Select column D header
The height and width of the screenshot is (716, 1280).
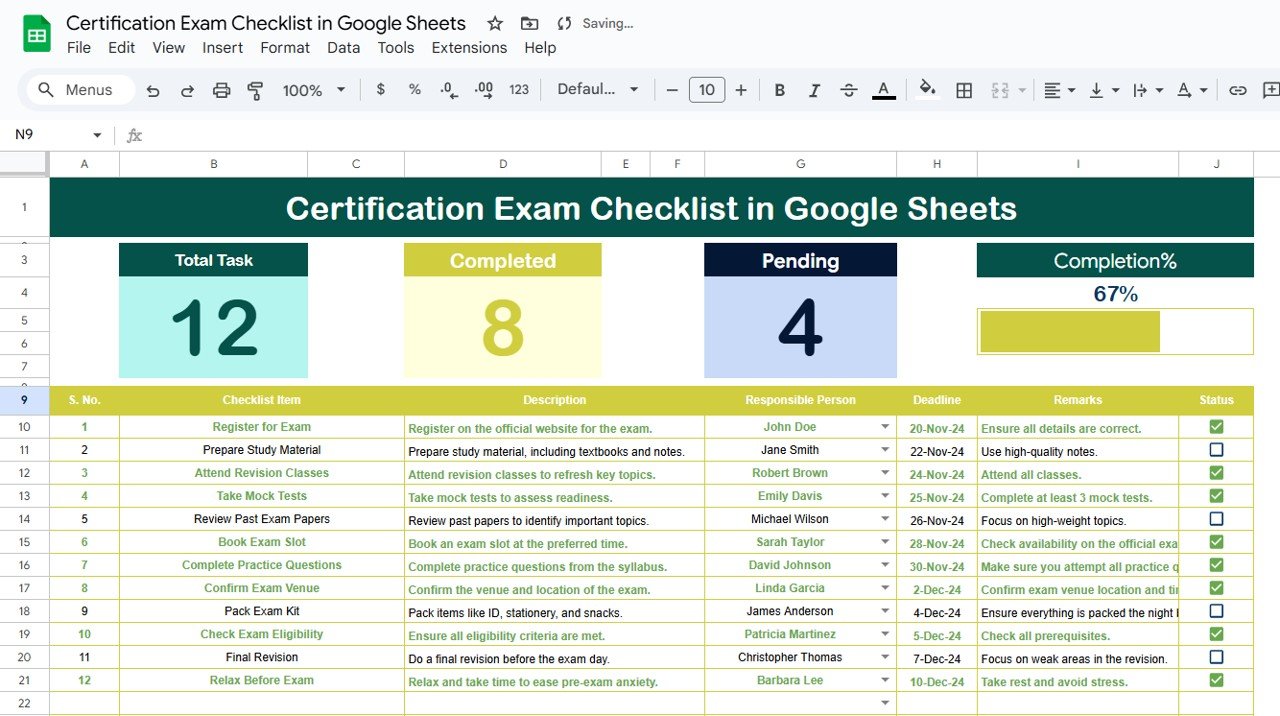(503, 164)
